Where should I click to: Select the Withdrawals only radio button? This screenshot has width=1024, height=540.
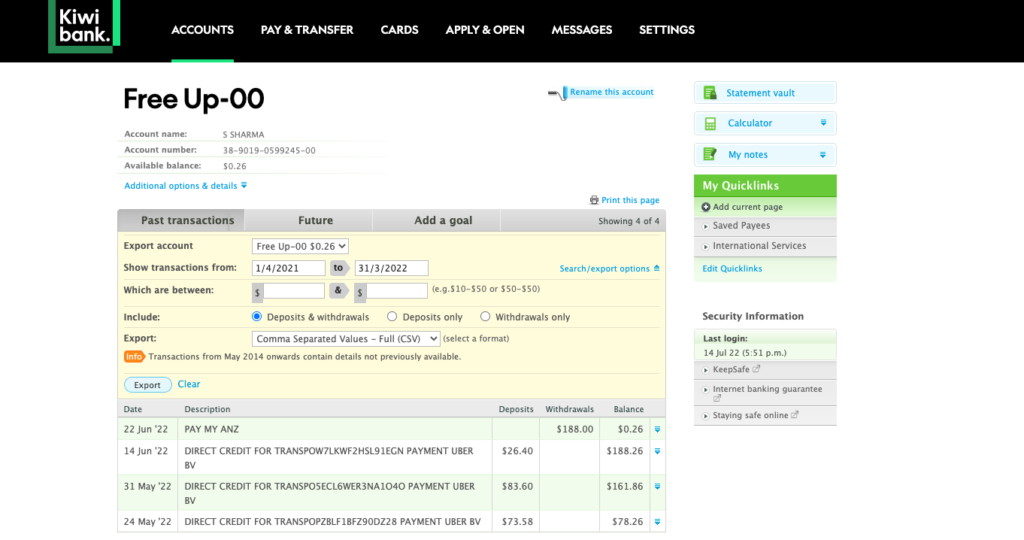pyautogui.click(x=485, y=317)
